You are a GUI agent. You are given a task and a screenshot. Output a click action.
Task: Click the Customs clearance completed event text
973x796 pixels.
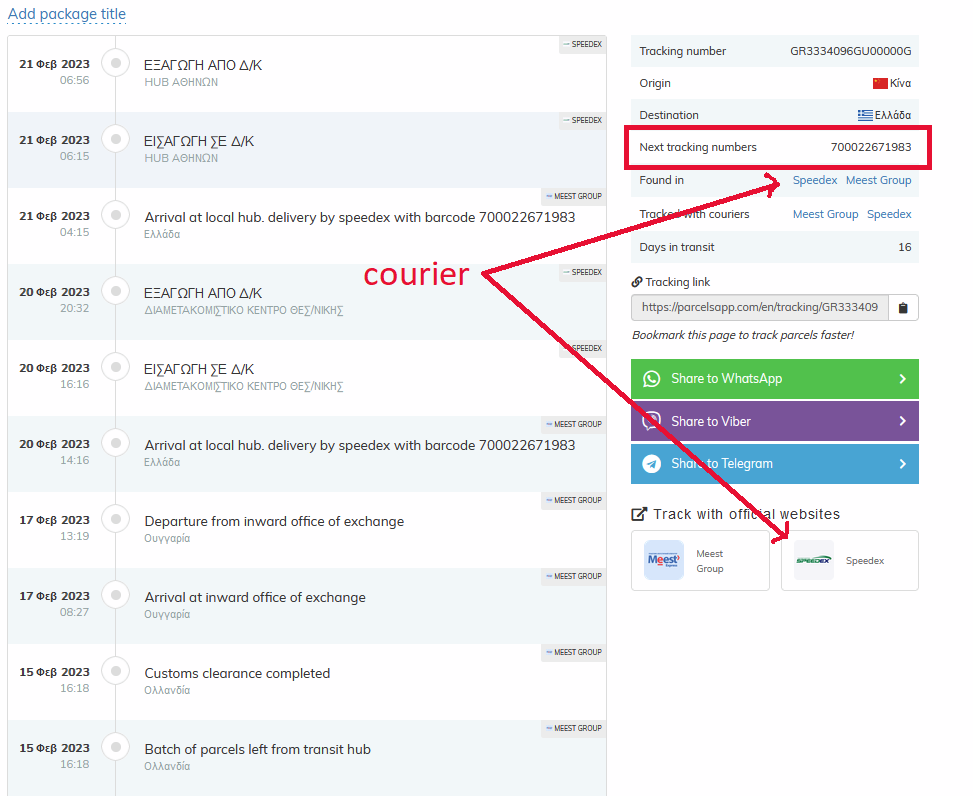pyautogui.click(x=237, y=673)
